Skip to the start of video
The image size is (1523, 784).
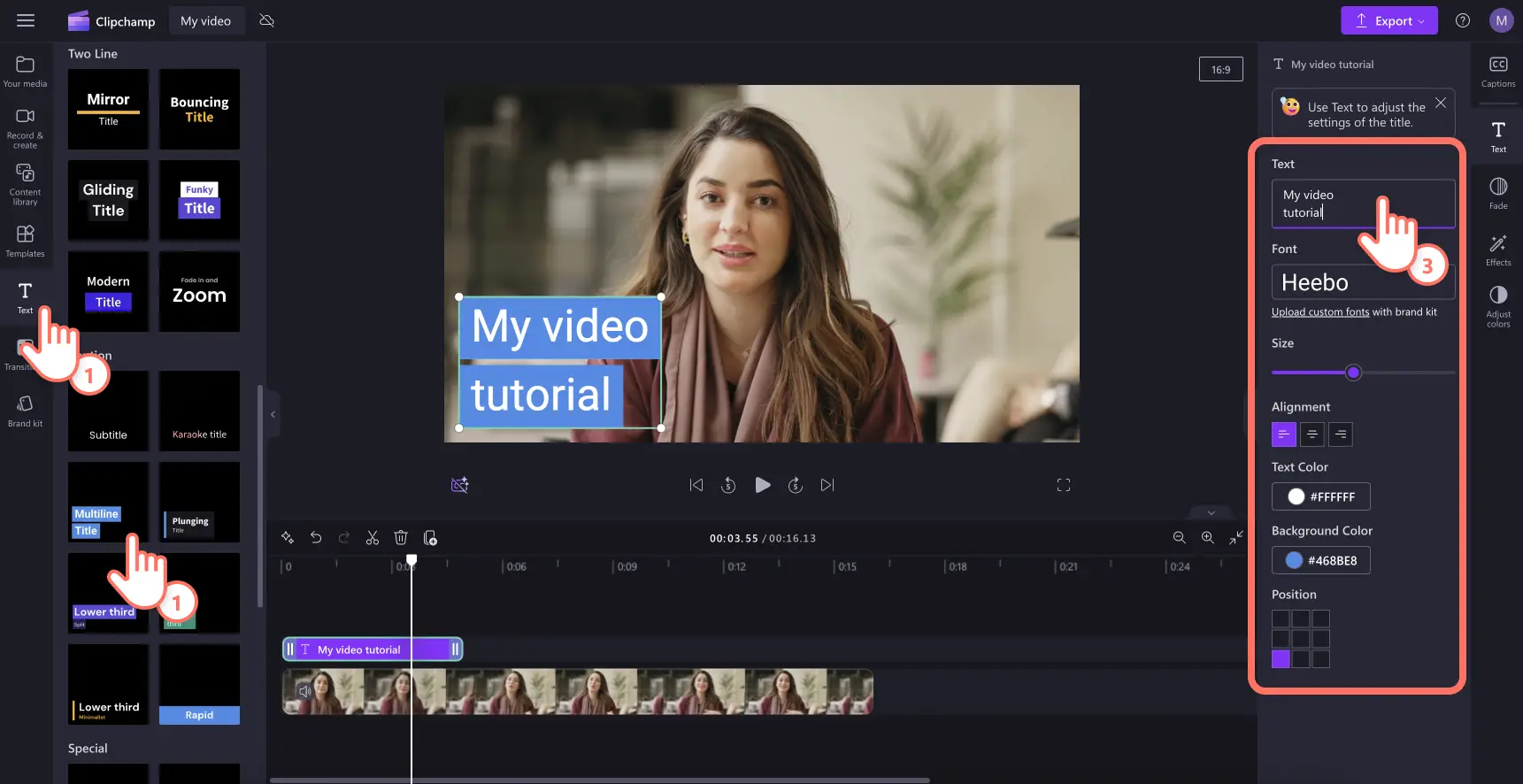[696, 485]
